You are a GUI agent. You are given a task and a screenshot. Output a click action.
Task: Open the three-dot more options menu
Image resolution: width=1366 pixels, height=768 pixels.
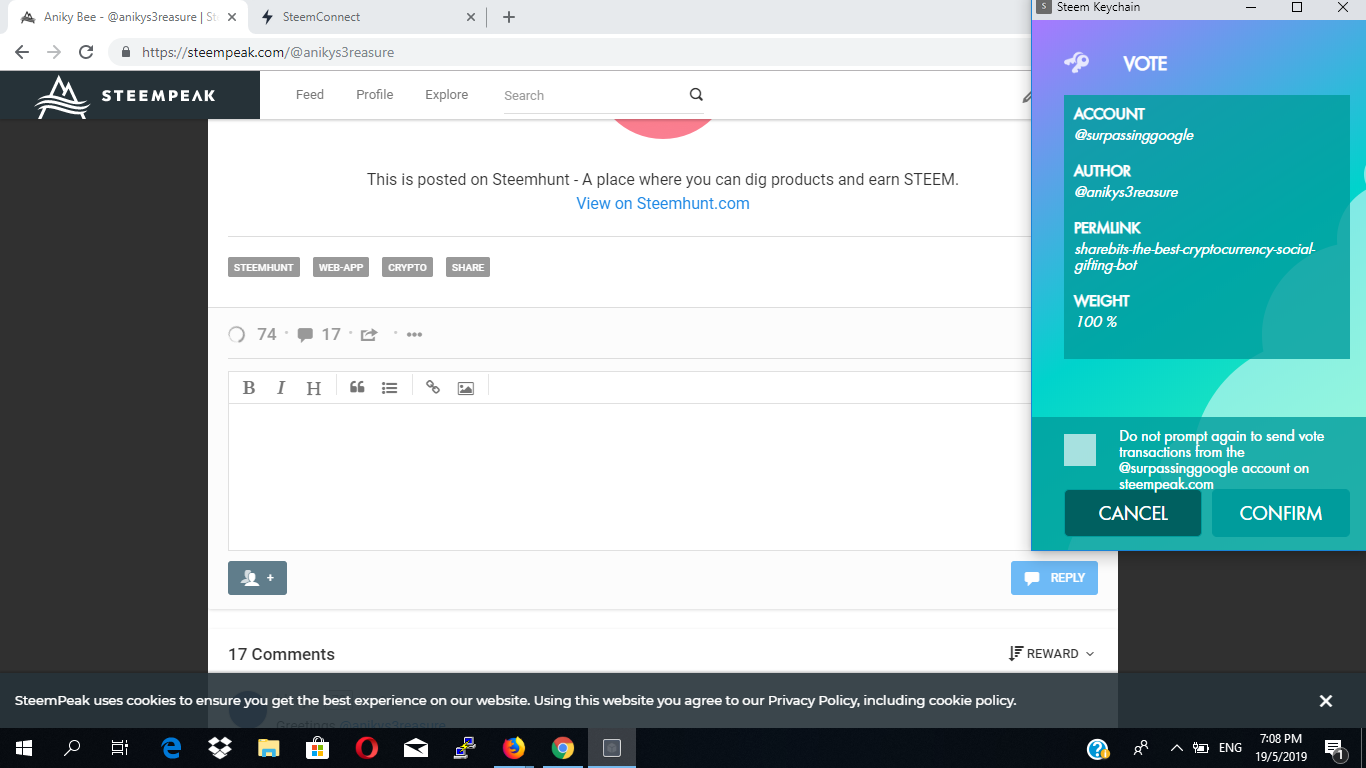pyautogui.click(x=414, y=335)
